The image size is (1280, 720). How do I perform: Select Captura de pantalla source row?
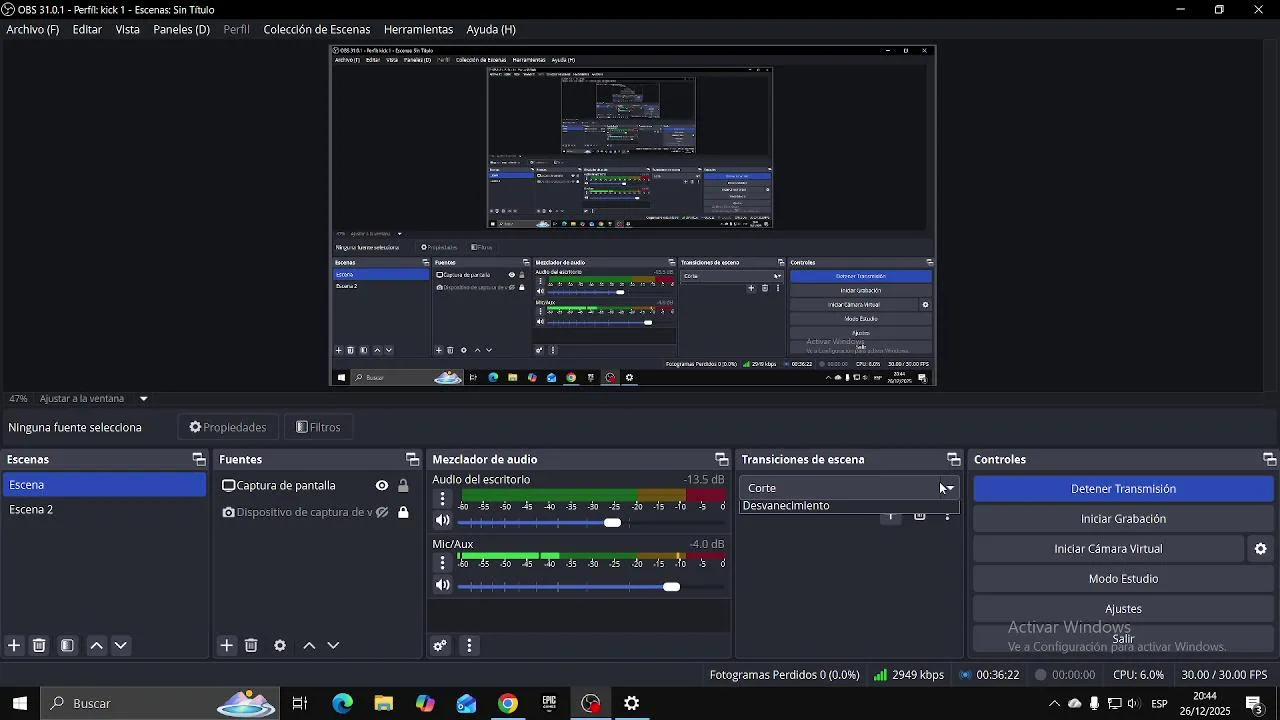click(x=317, y=486)
